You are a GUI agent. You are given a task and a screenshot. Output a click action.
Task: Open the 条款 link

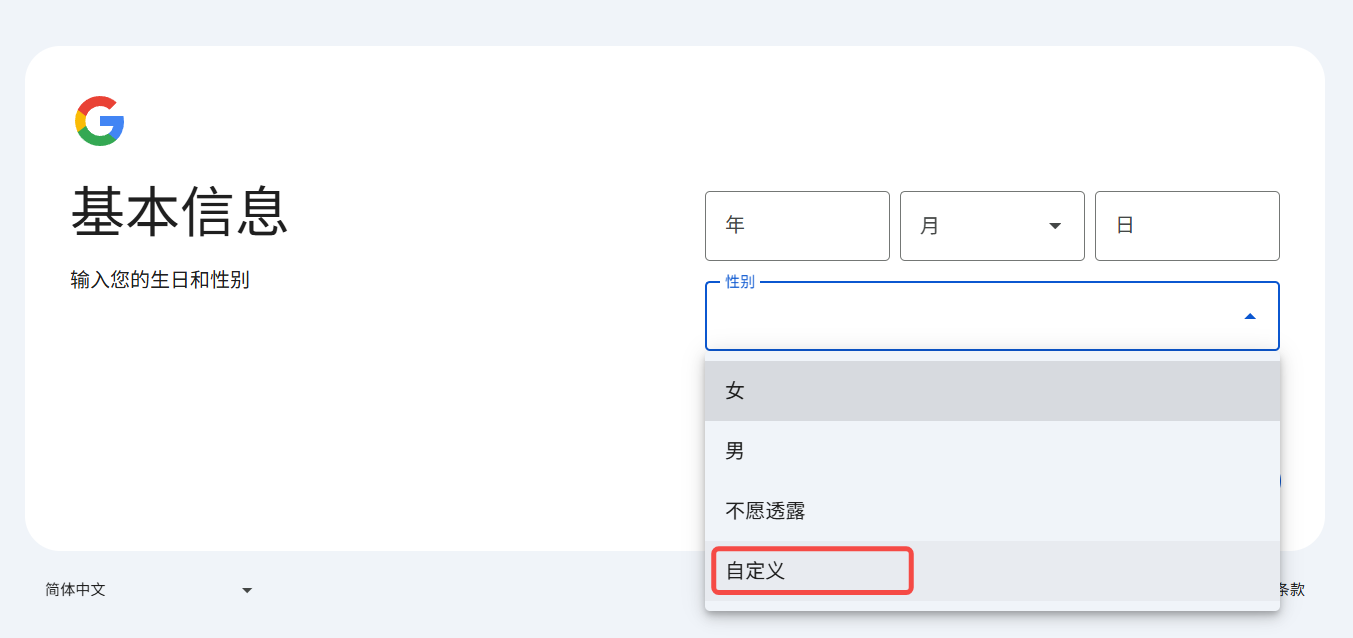1291,590
